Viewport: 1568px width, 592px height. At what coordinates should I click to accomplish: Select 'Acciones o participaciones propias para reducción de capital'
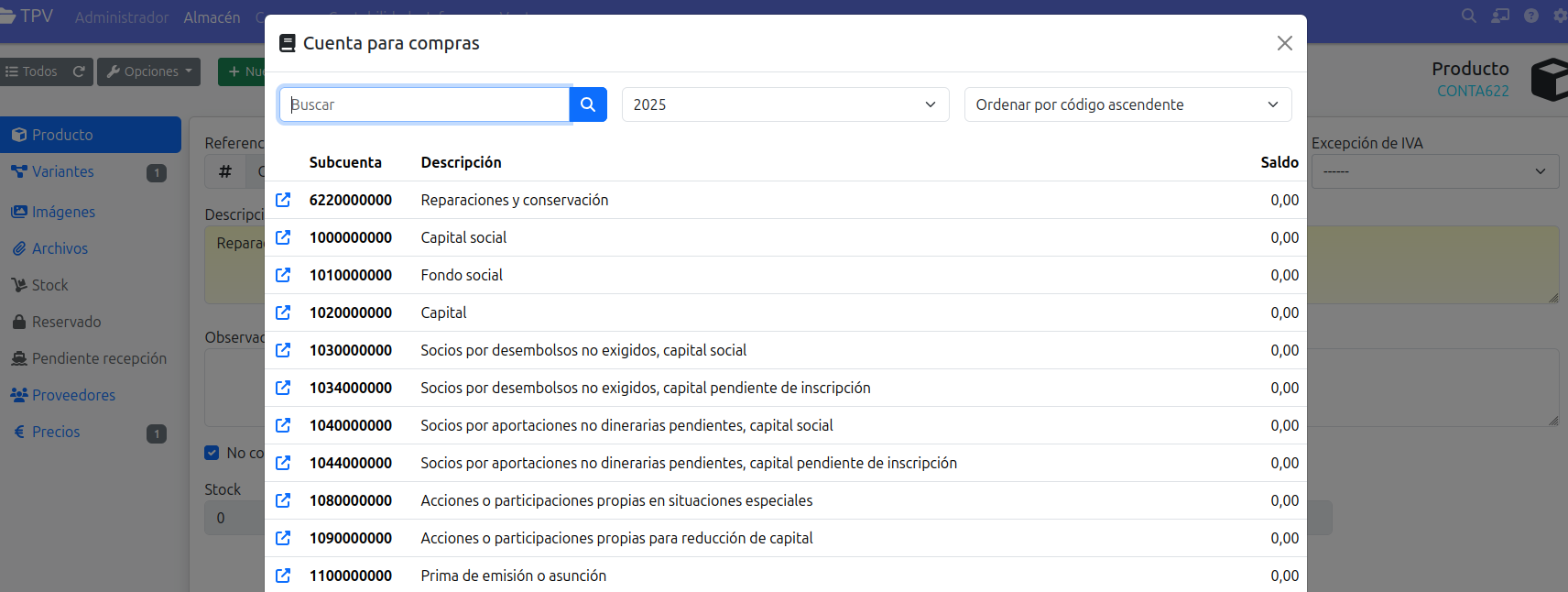tap(616, 538)
